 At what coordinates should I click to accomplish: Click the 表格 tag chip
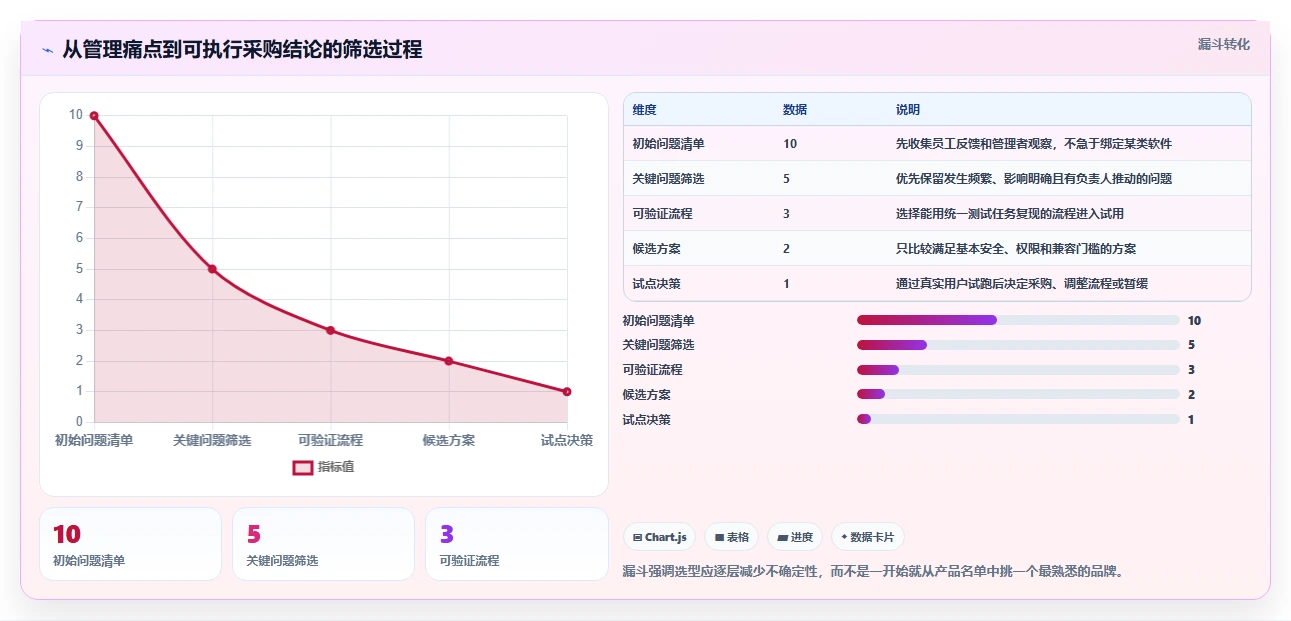point(732,537)
